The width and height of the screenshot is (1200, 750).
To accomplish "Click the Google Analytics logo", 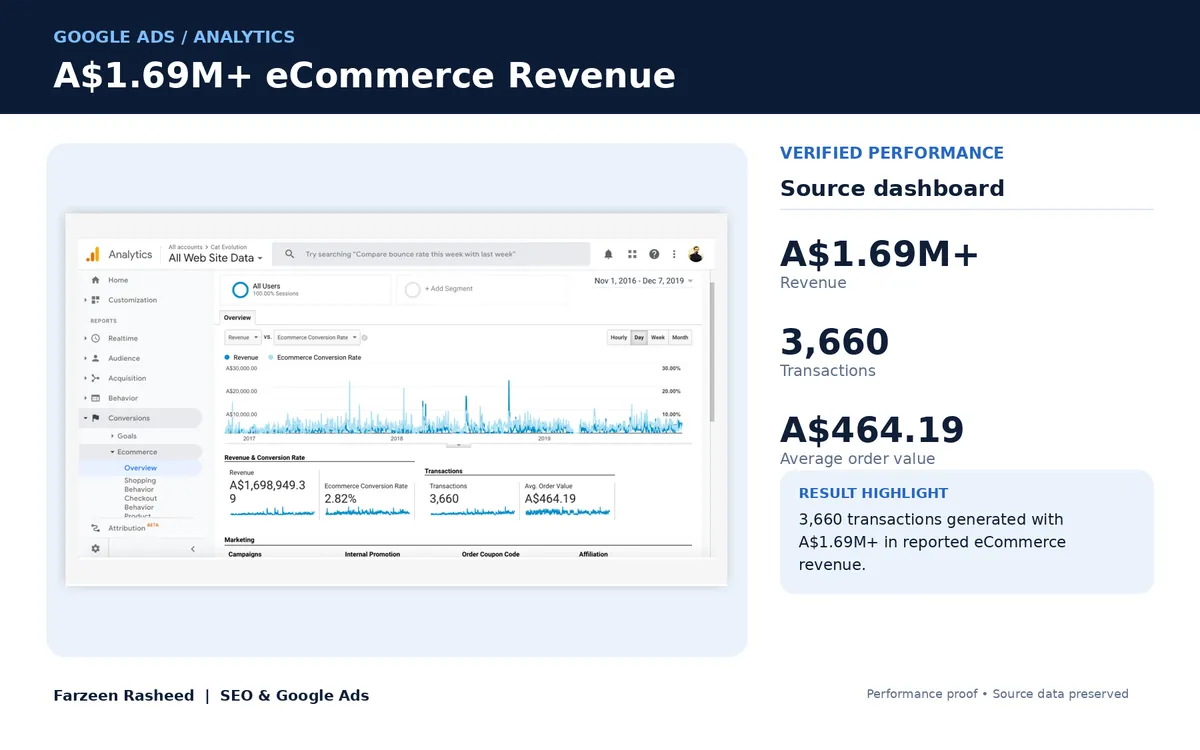I will (92, 254).
